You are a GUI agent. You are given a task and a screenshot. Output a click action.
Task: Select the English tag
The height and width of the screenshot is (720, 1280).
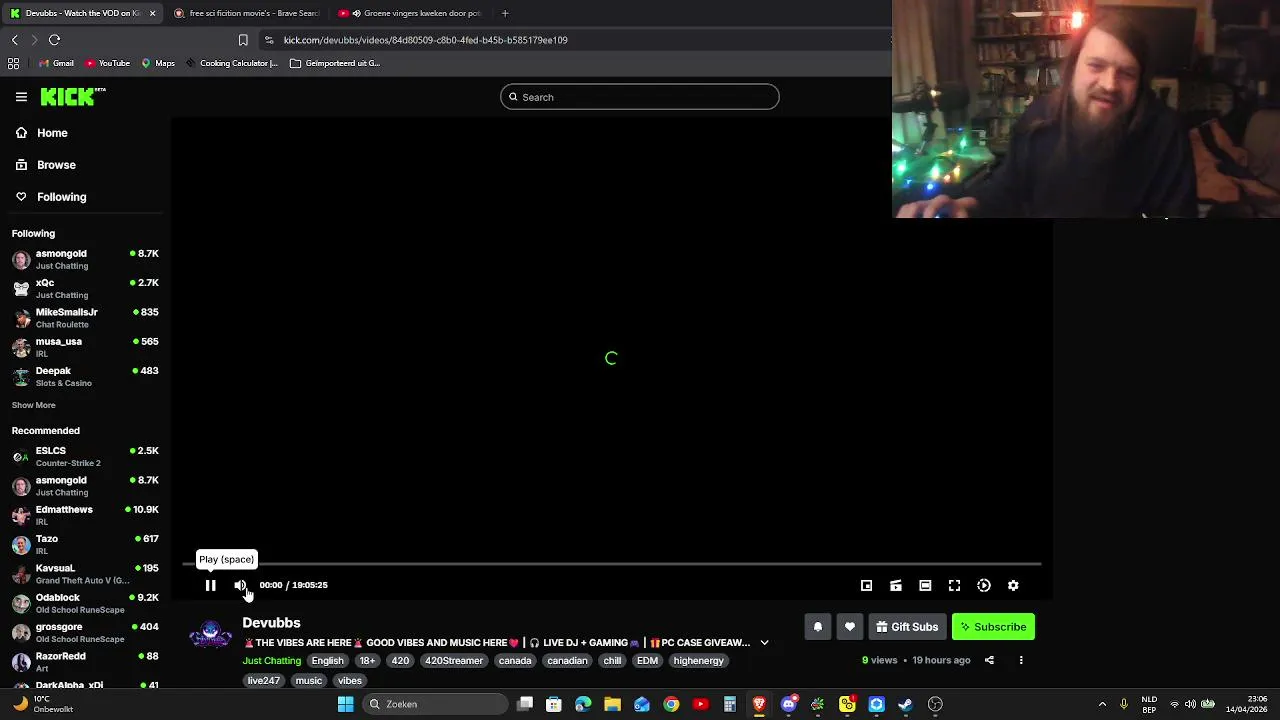point(327,661)
